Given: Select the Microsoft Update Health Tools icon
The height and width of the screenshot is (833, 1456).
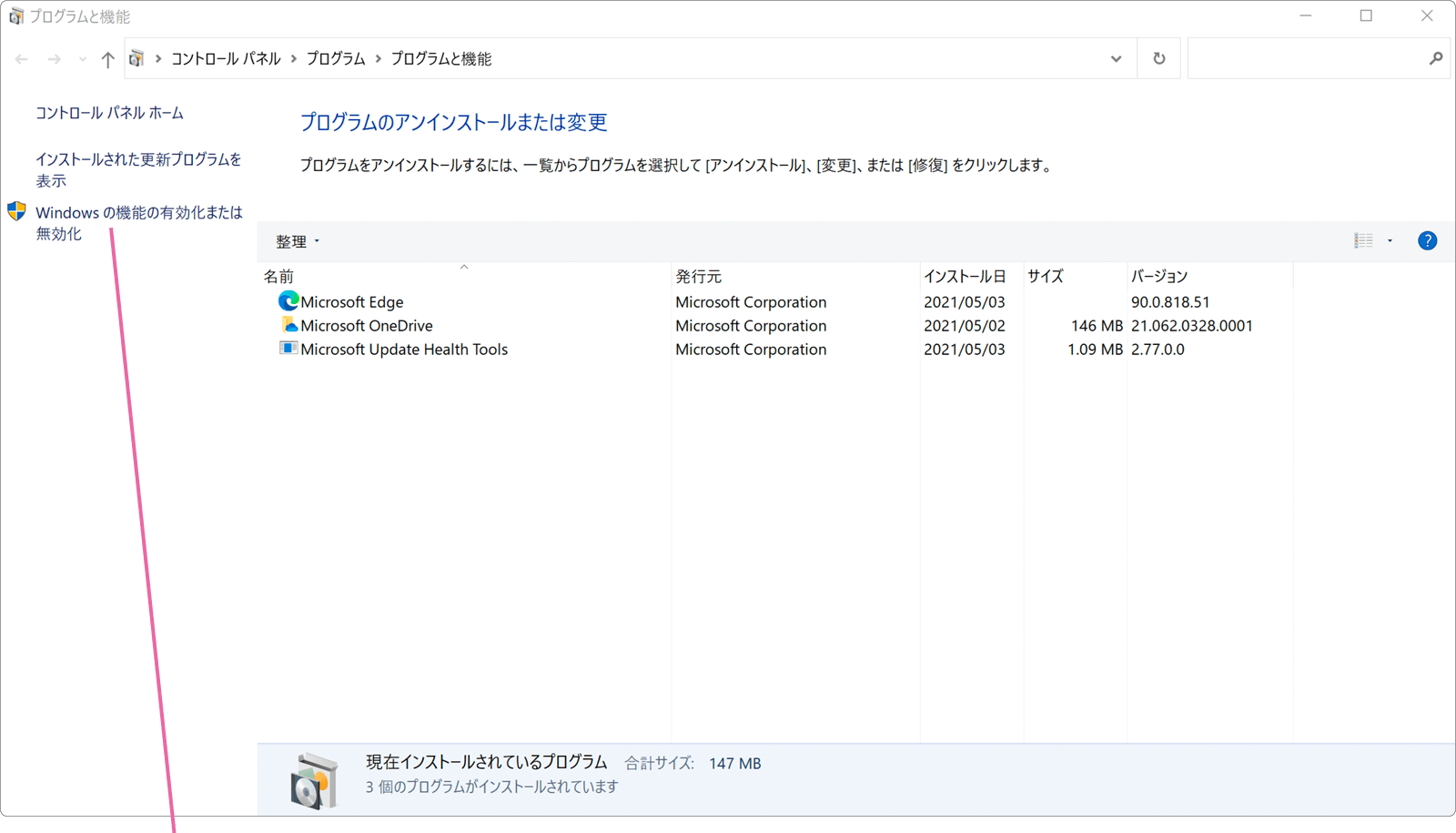Looking at the screenshot, I should [288, 349].
